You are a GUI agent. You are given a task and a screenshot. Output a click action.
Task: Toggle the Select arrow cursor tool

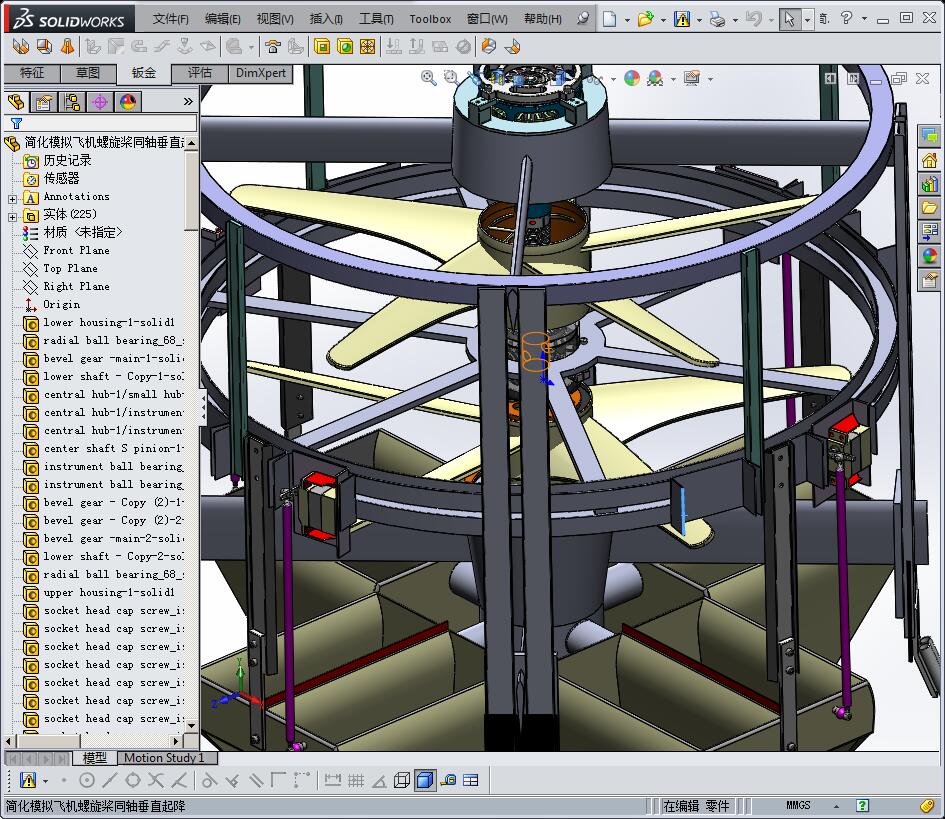789,19
